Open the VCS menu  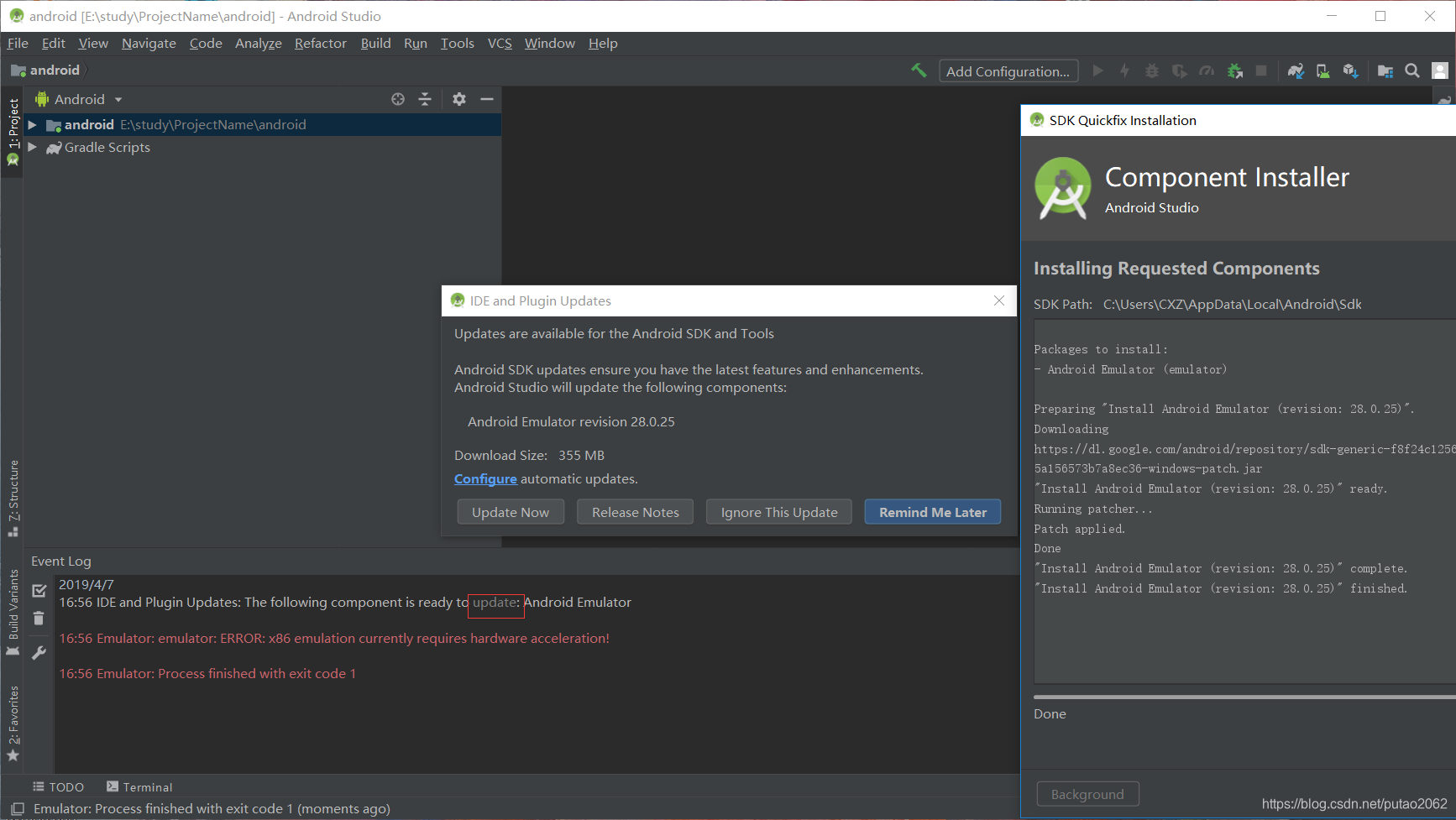click(500, 43)
